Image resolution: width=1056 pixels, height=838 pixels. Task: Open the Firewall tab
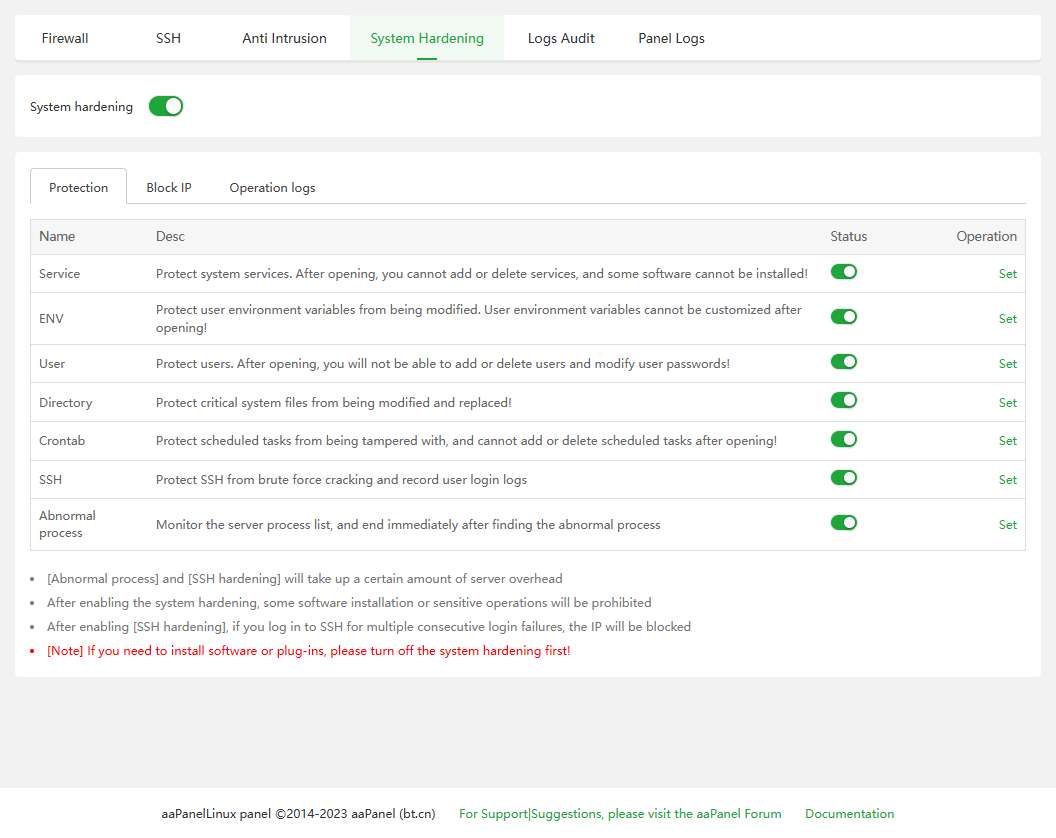point(65,38)
